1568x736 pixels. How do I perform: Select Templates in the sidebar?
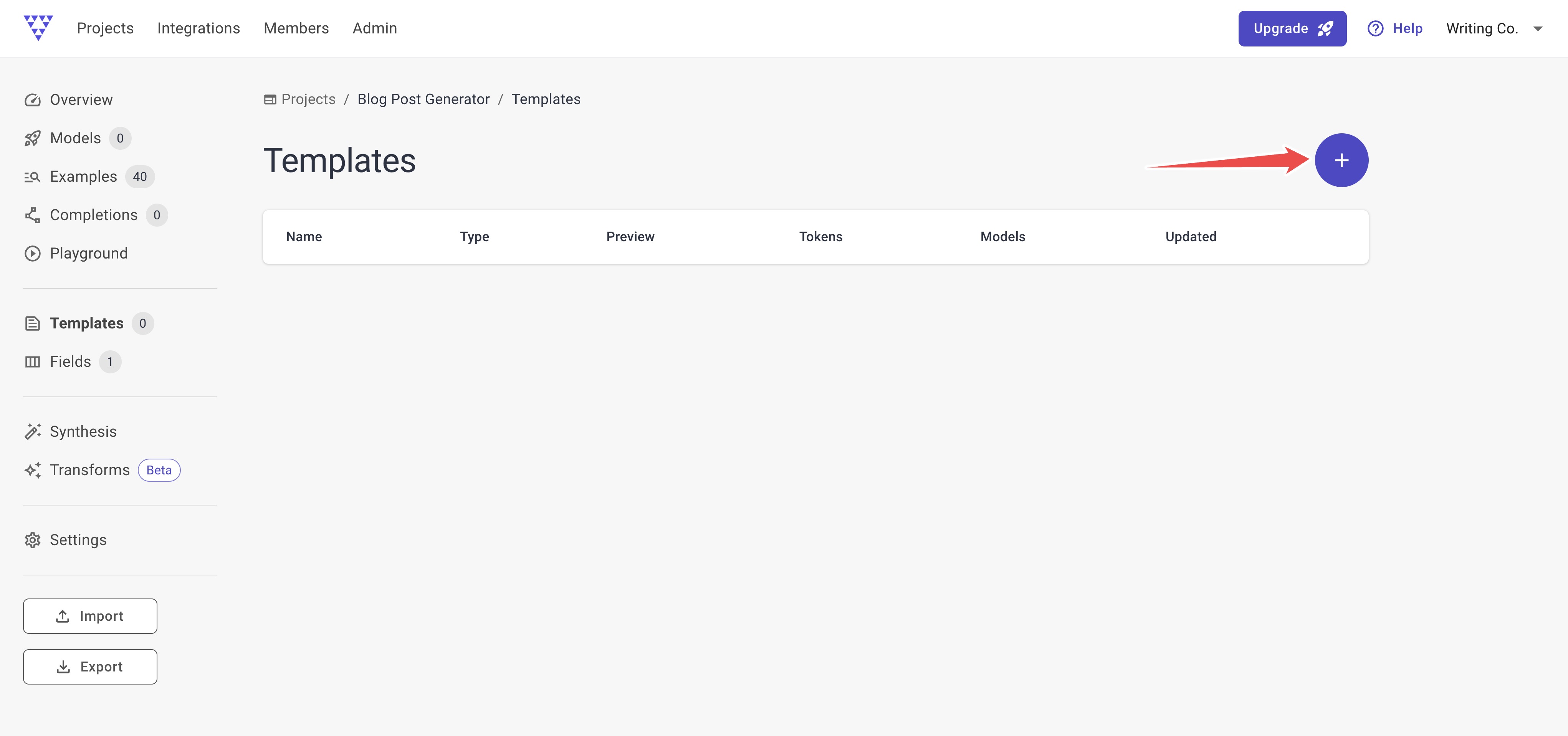(x=86, y=323)
